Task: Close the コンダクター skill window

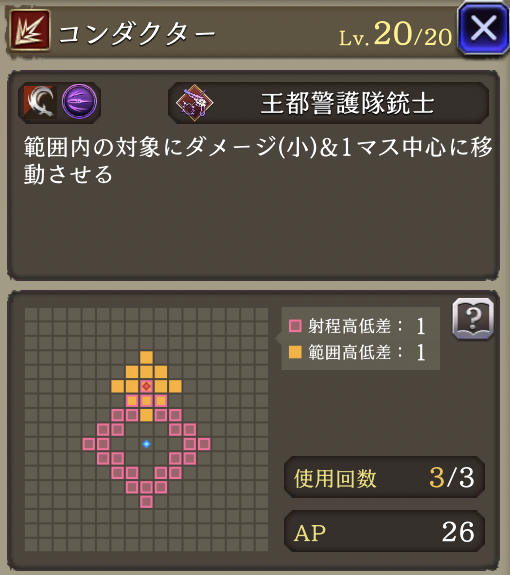Action: point(483,29)
